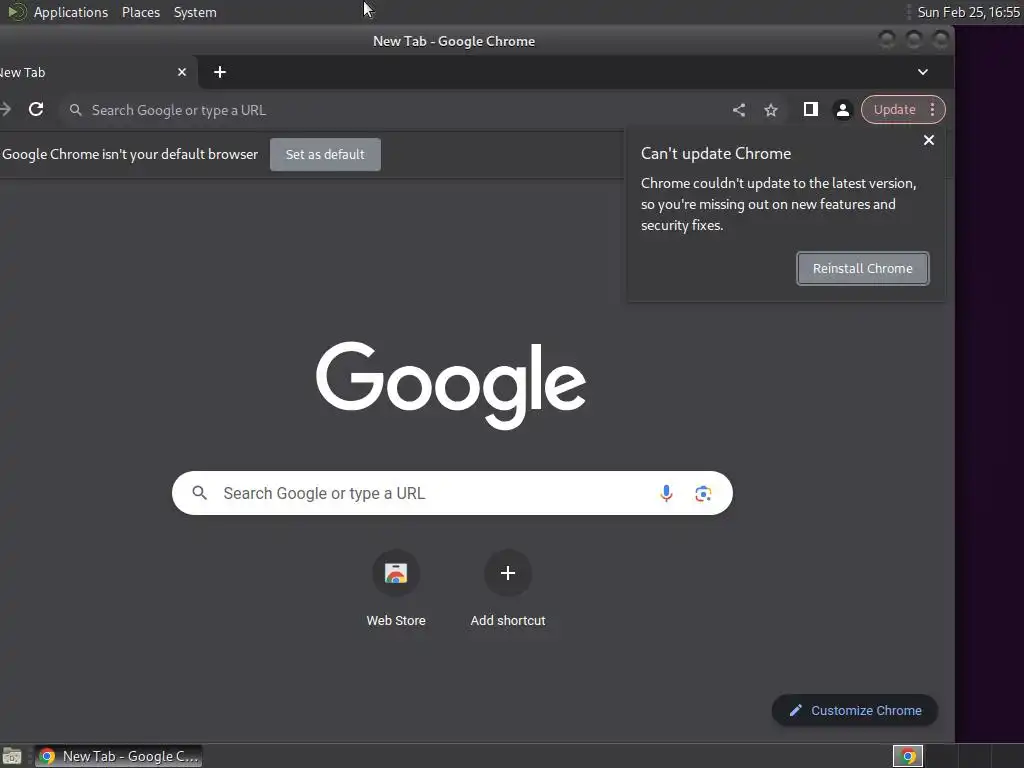1024x768 pixels.
Task: Open a new tab with the plus button
Action: [x=220, y=72]
